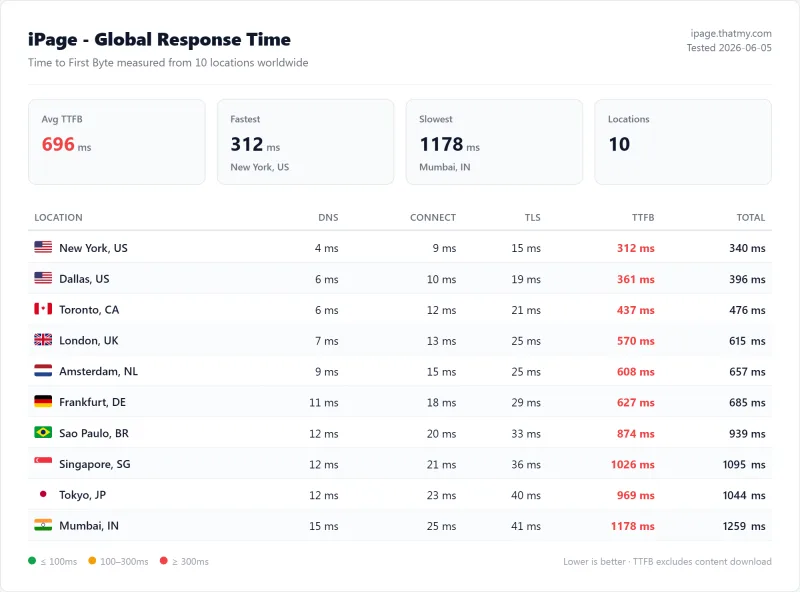800x592 pixels.
Task: Click the New York, US location name
Action: click(x=93, y=248)
